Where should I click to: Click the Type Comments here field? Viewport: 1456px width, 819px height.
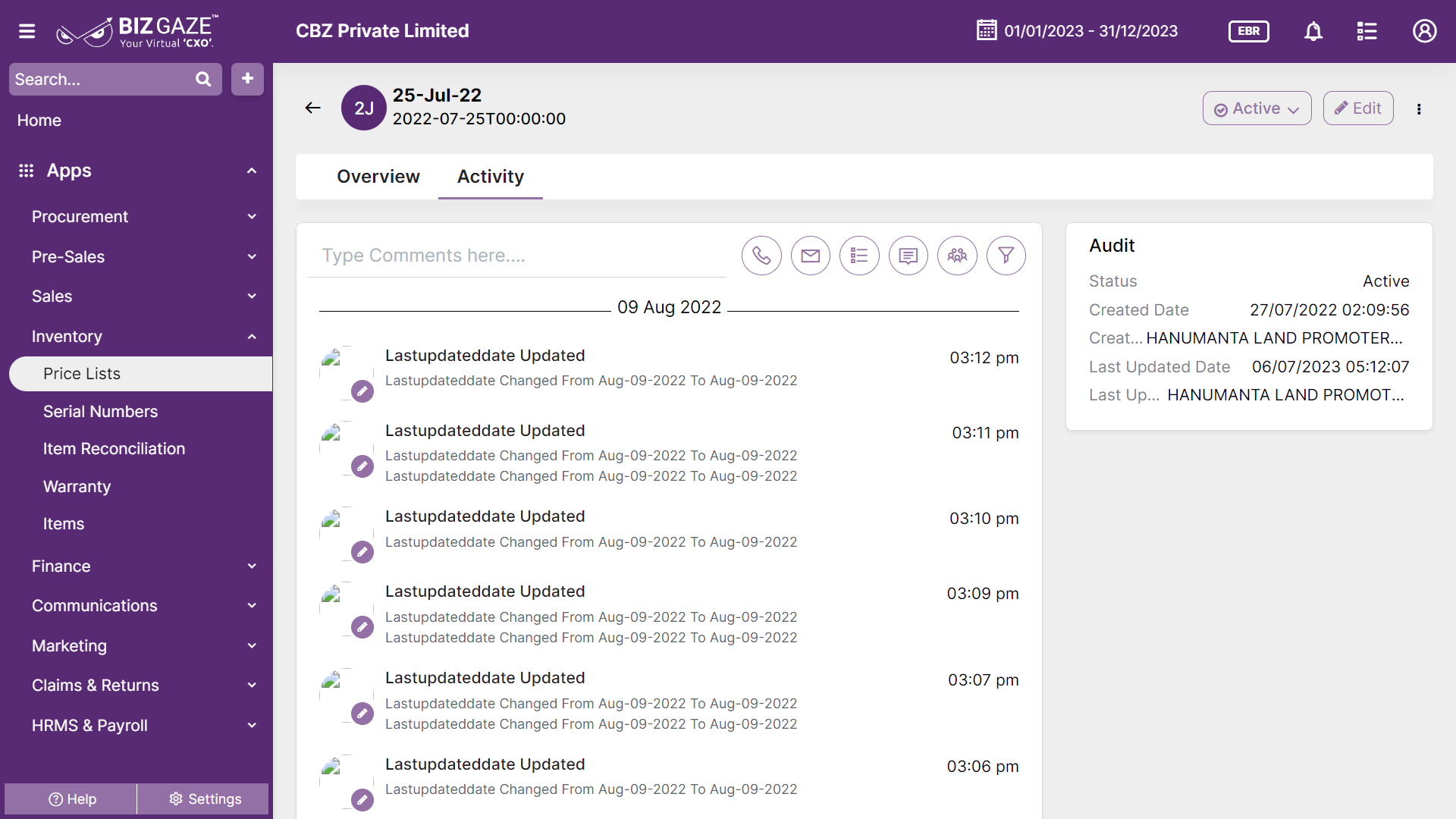(x=516, y=256)
